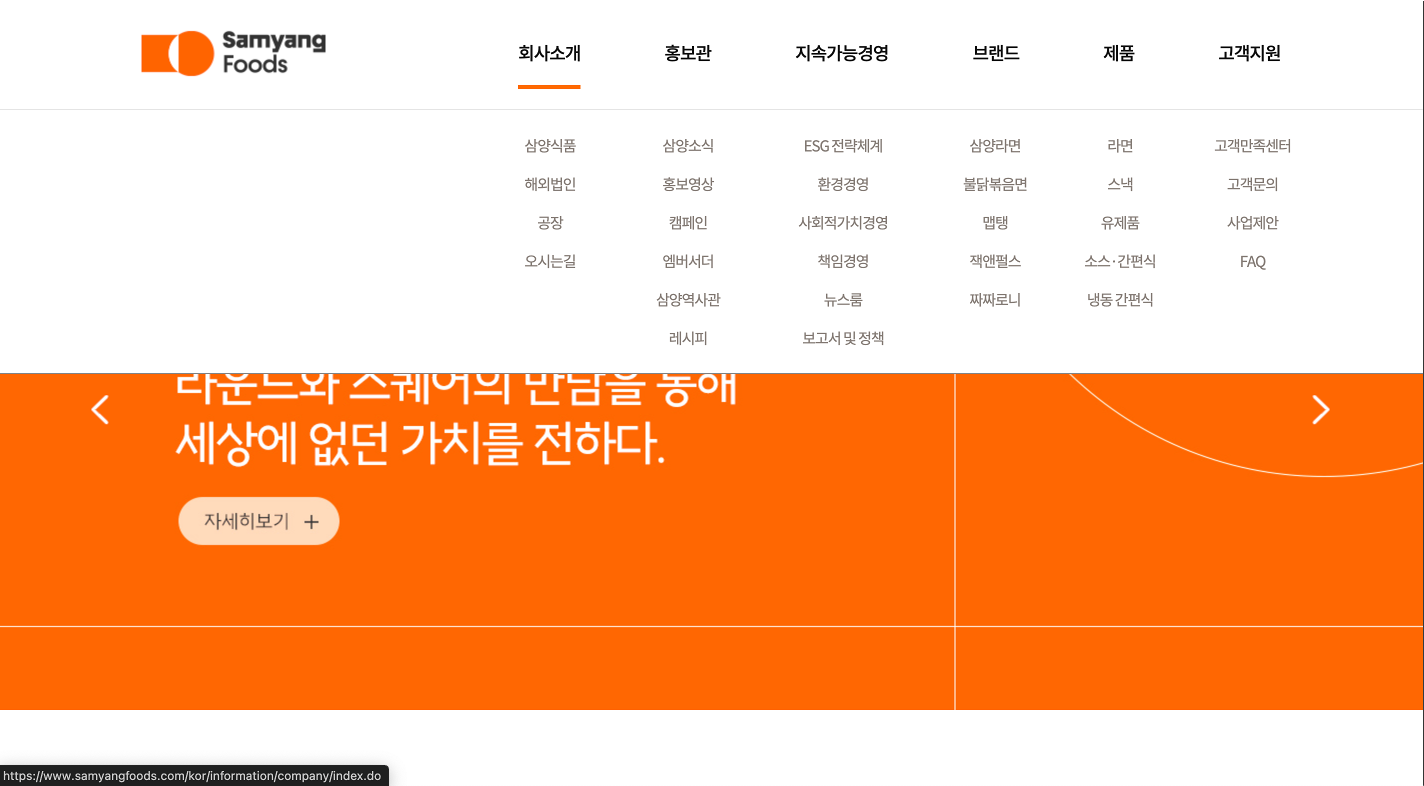This screenshot has height=786, width=1424.
Task: Click the right carousel arrow
Action: tap(1320, 410)
